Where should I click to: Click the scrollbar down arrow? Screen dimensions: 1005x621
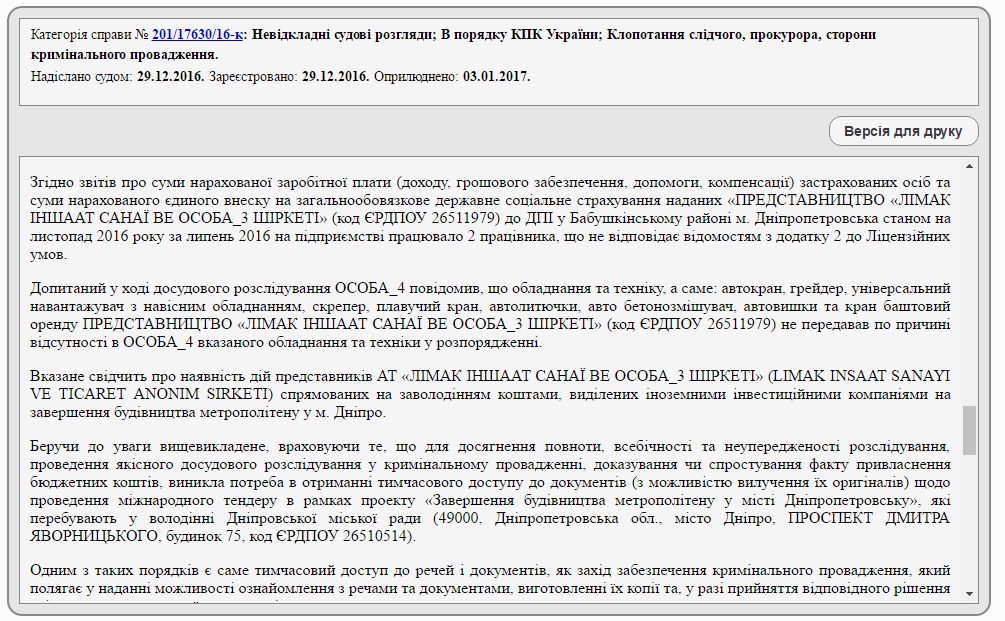(969, 594)
